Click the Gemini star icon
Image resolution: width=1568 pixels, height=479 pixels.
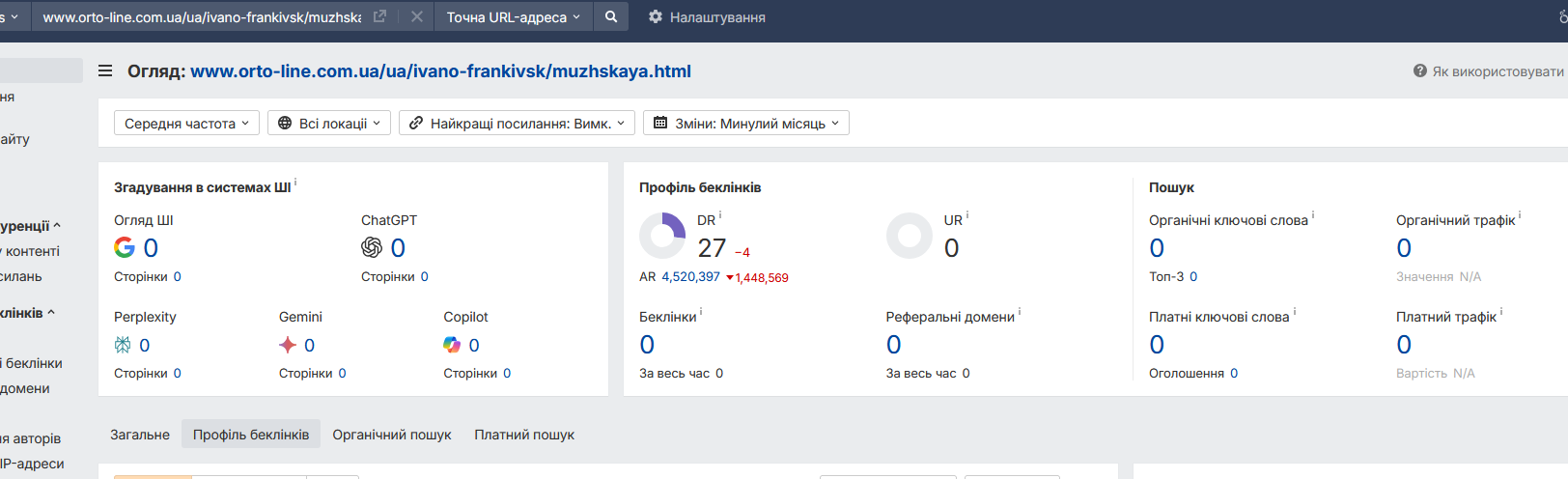tap(288, 345)
